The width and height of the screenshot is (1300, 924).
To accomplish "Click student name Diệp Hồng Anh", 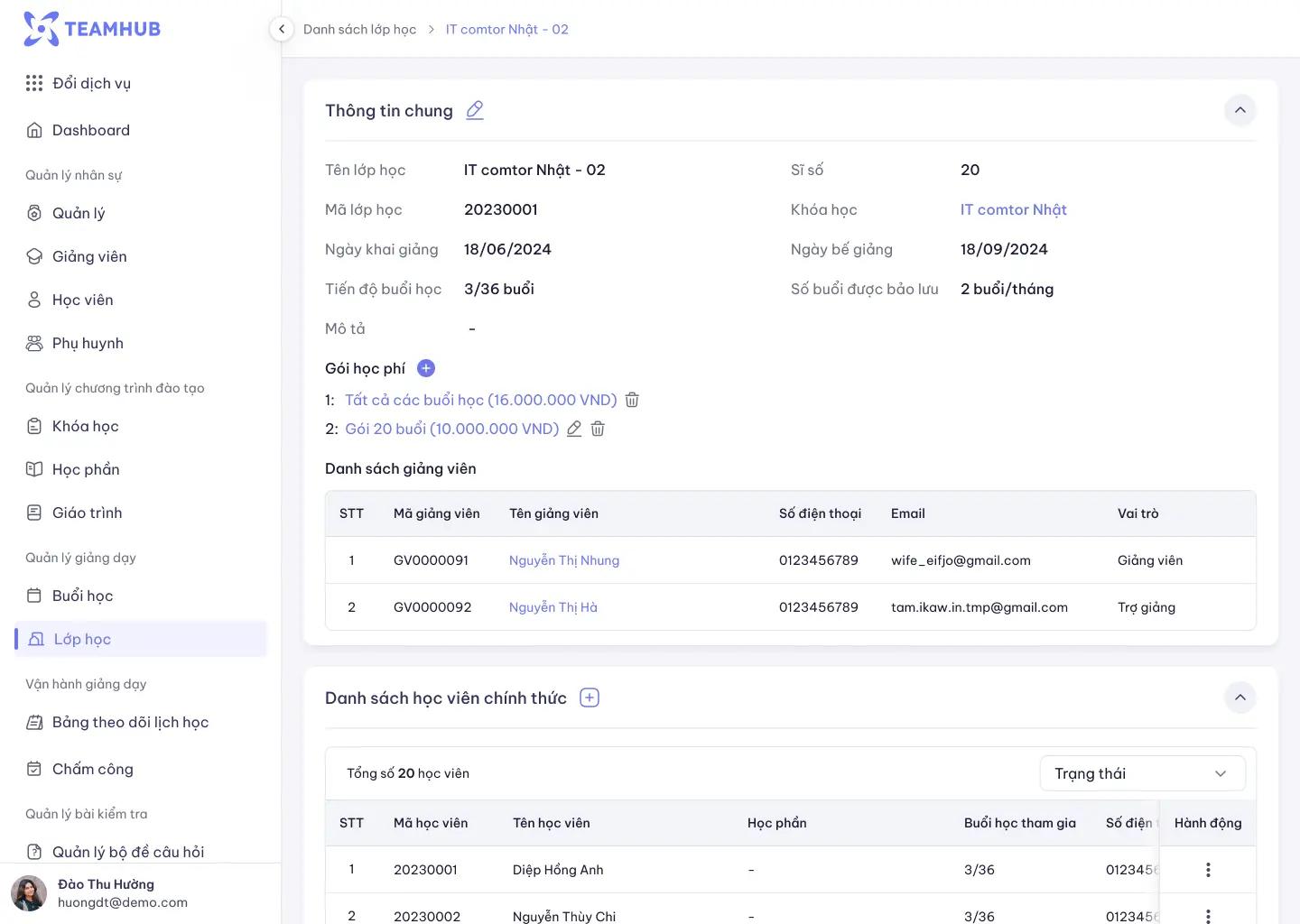I will [558, 870].
